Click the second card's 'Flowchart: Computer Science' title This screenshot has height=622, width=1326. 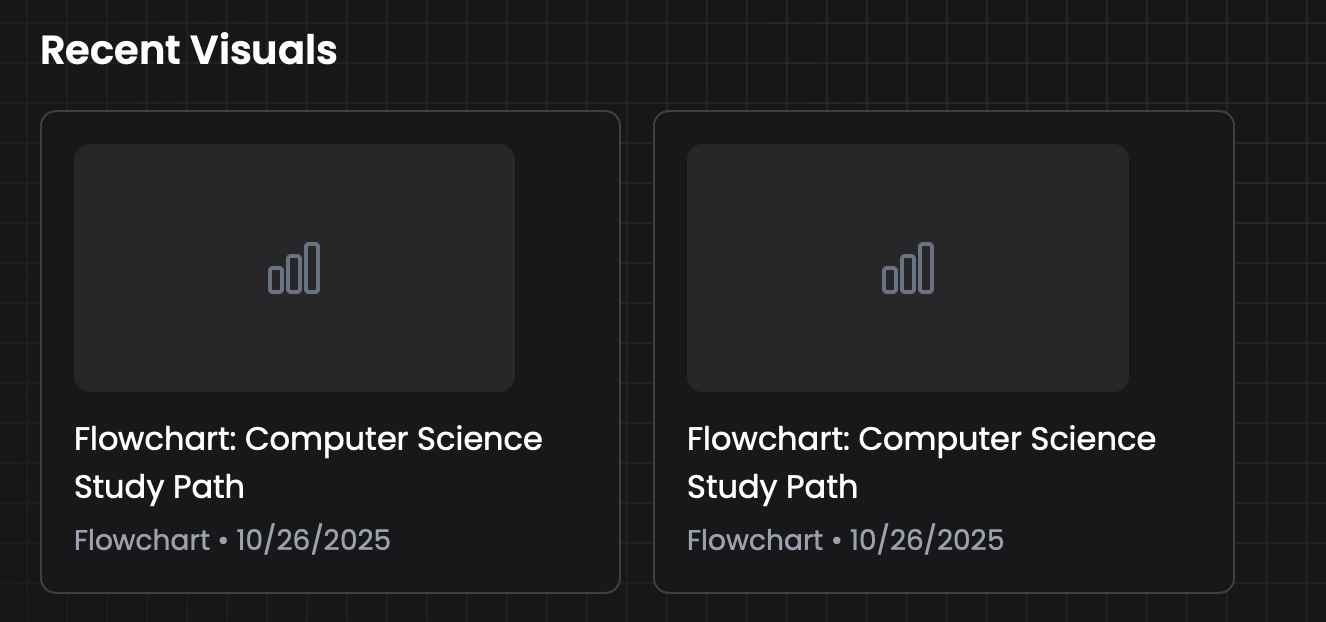[921, 439]
